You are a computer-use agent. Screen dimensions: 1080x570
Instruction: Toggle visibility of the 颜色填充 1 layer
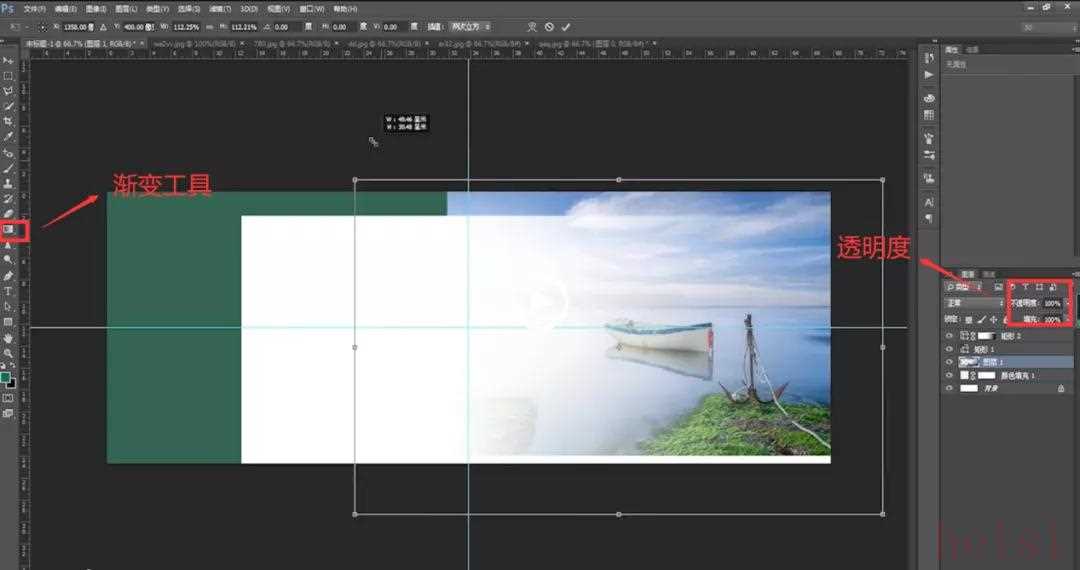(949, 375)
